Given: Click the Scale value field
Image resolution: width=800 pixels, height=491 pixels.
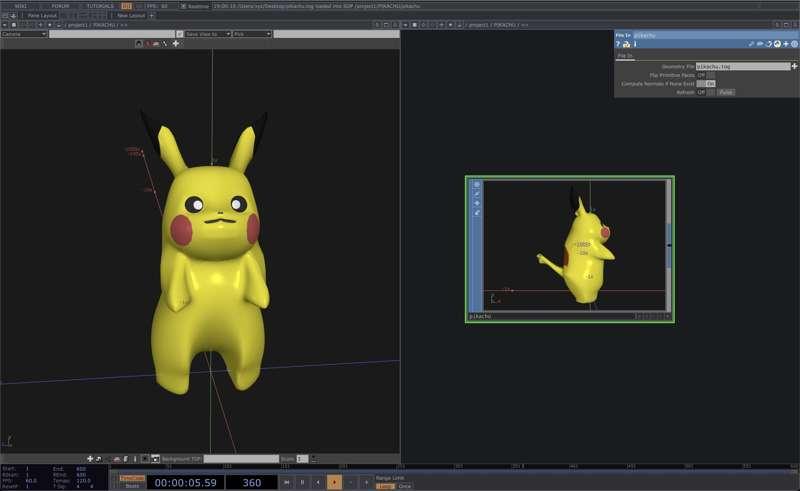Looking at the screenshot, I should click(x=302, y=459).
